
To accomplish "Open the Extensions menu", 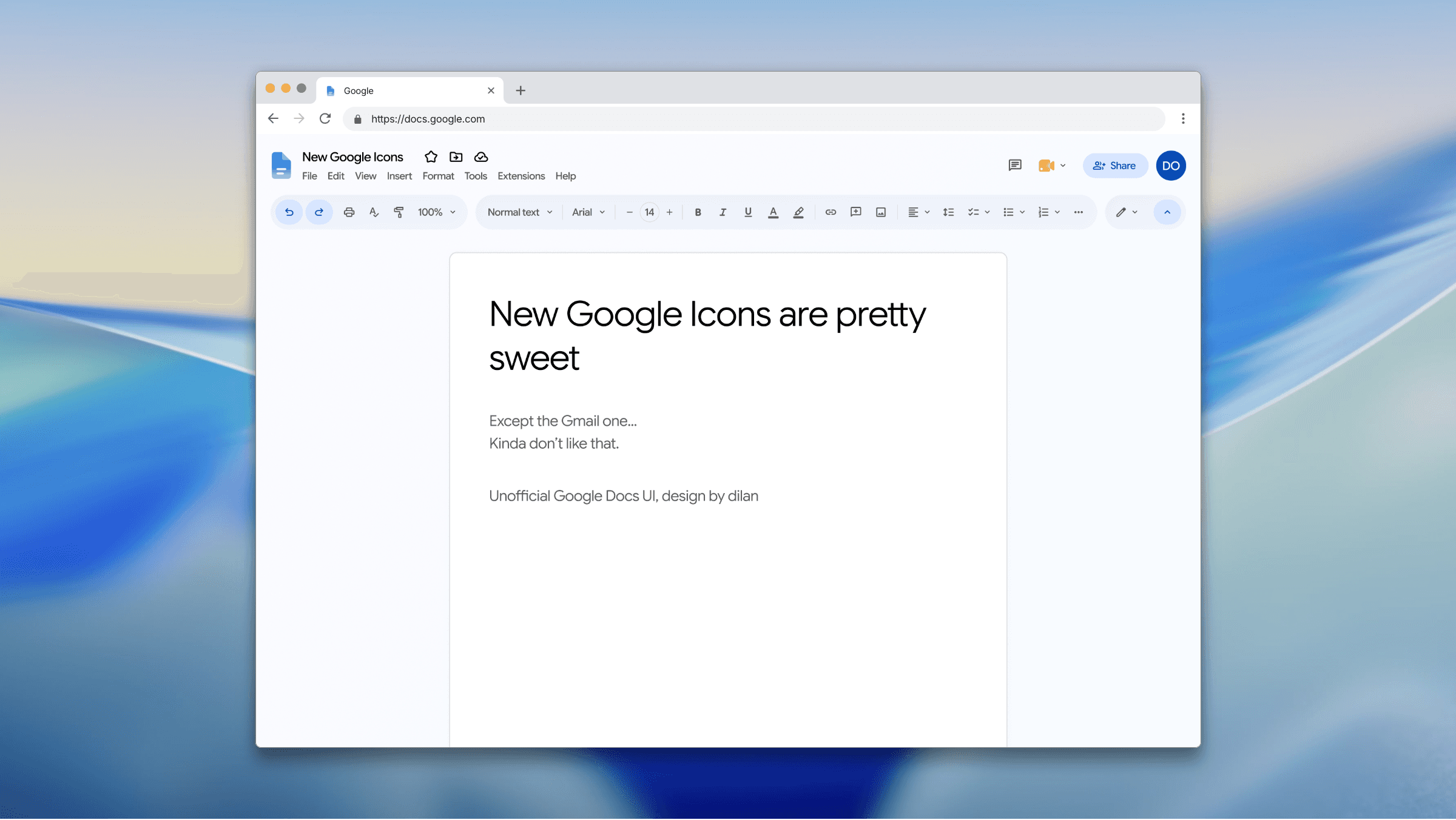I will 521,176.
